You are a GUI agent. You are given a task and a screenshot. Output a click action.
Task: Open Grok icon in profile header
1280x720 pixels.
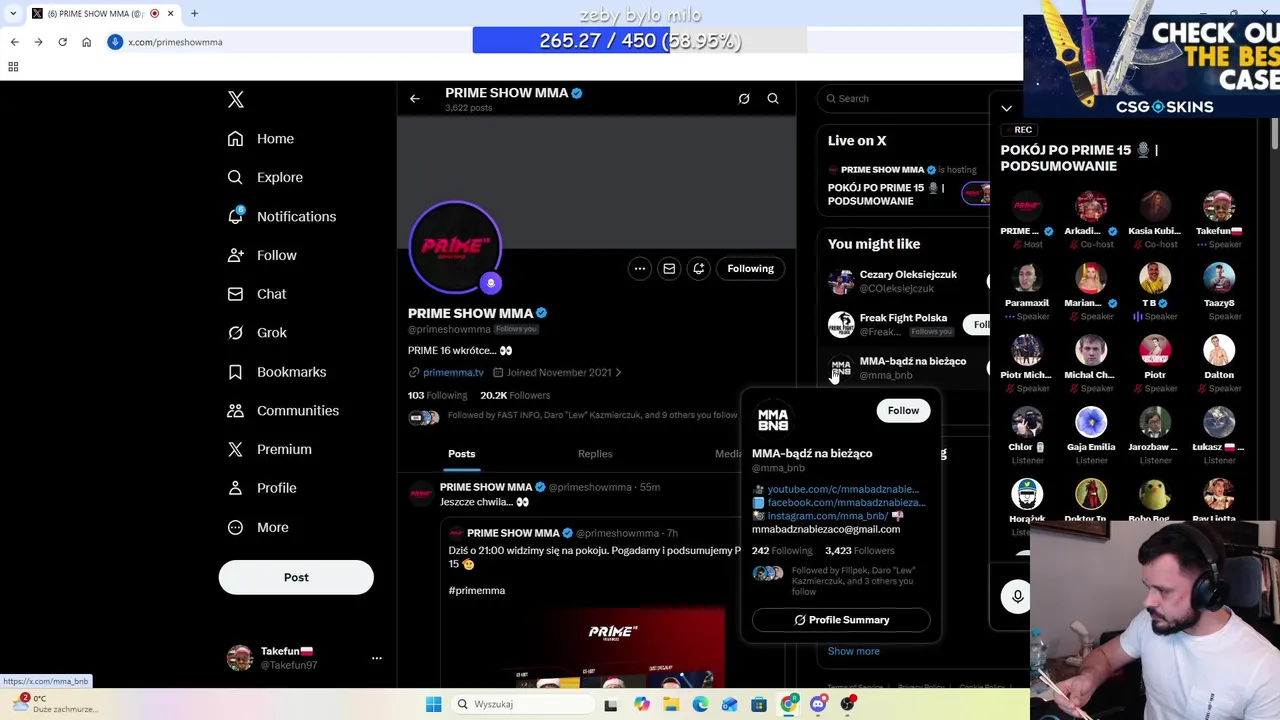click(744, 98)
